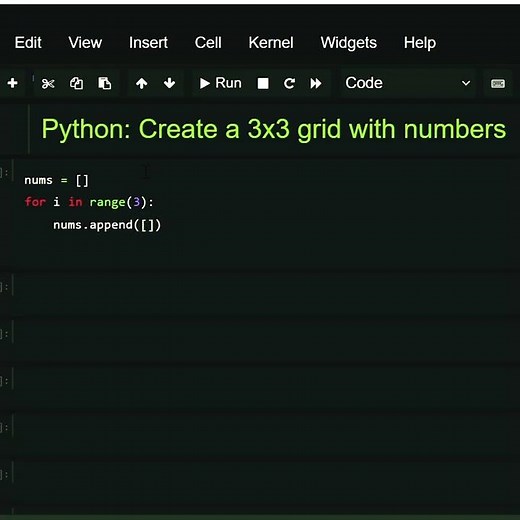The width and height of the screenshot is (520, 520).
Task: Click the Run button
Action: (221, 83)
